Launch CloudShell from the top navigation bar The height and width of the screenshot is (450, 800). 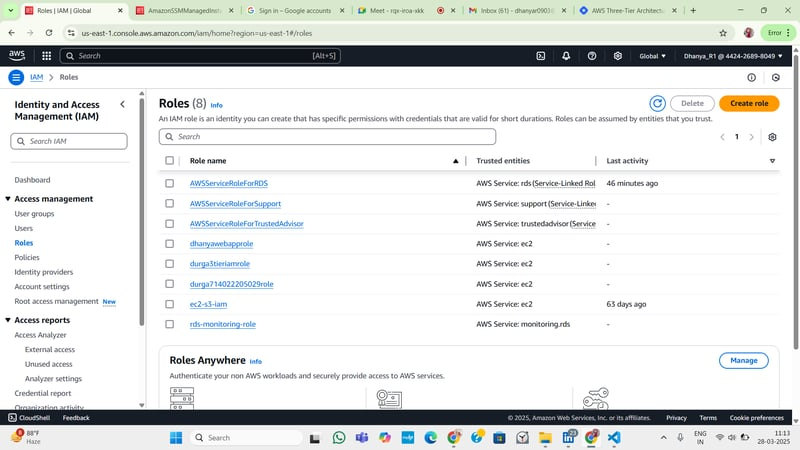tap(541, 56)
